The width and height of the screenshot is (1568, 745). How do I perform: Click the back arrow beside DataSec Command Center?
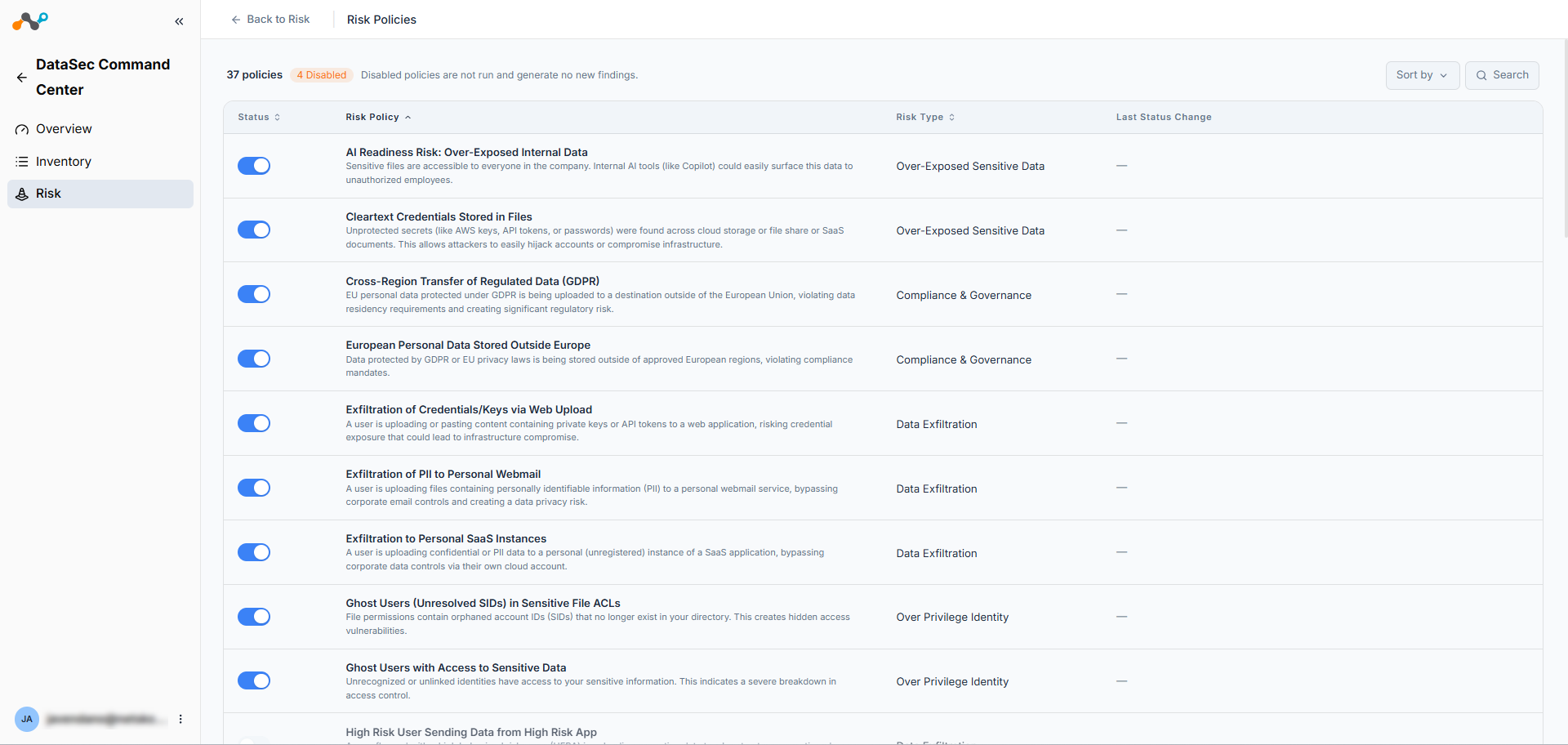(x=21, y=78)
